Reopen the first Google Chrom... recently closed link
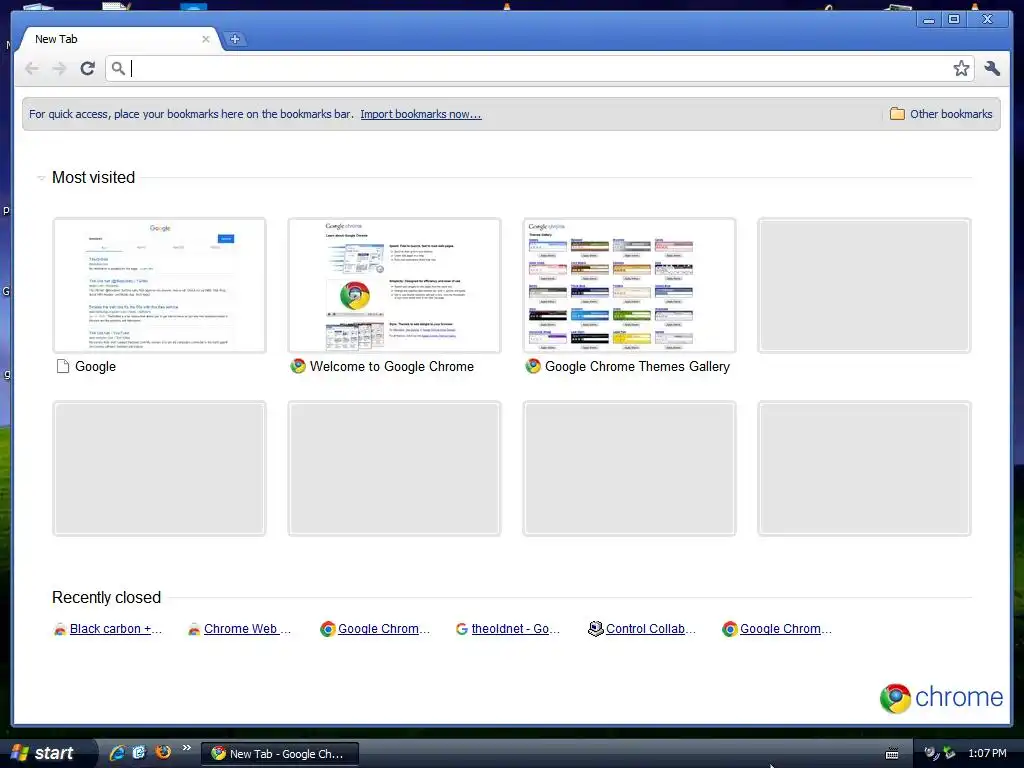 [384, 629]
